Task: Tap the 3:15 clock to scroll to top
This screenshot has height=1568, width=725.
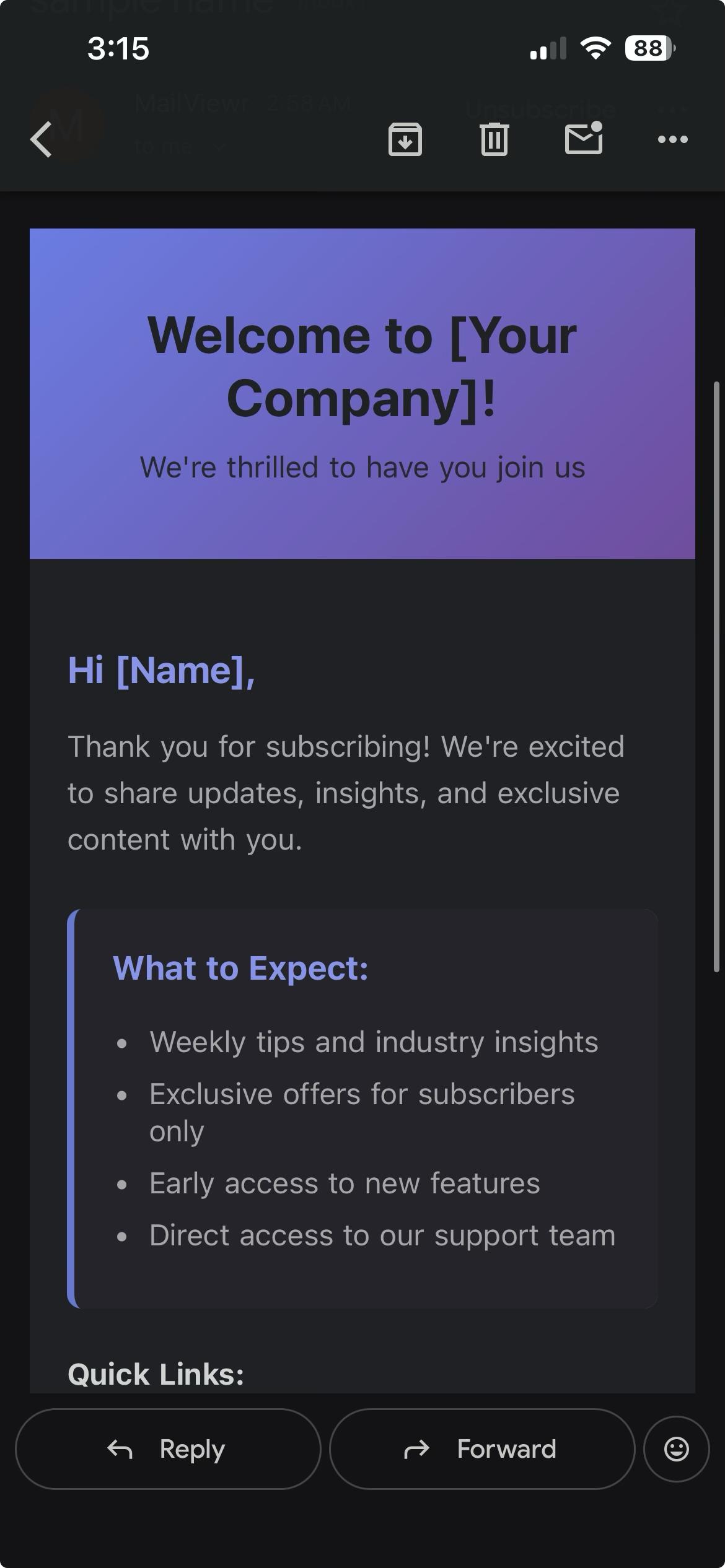Action: [x=118, y=48]
